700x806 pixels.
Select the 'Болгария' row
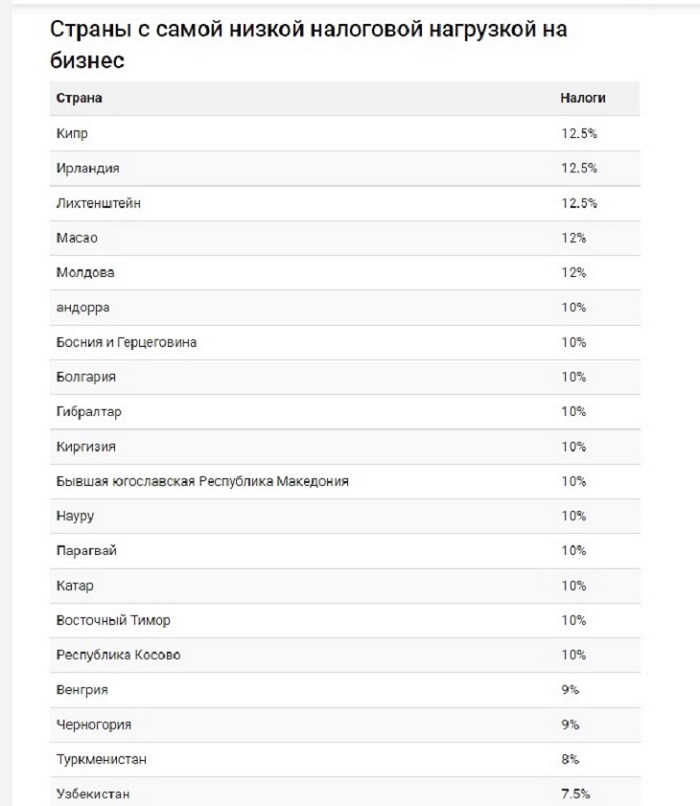click(x=345, y=377)
